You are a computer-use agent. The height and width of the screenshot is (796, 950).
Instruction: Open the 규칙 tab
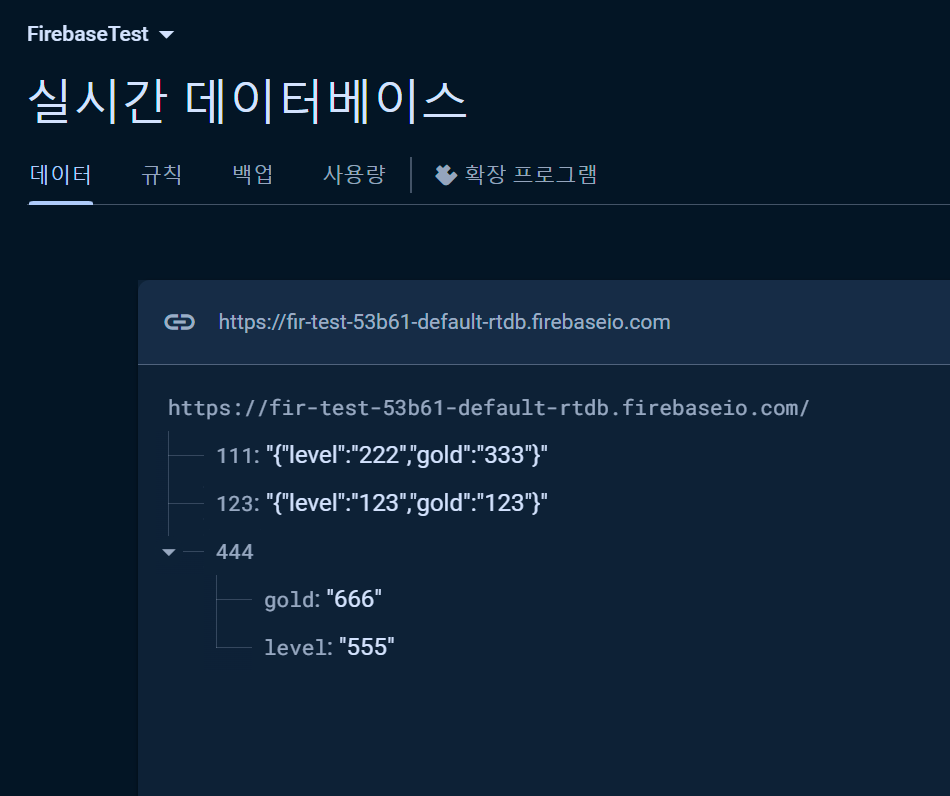[x=161, y=175]
